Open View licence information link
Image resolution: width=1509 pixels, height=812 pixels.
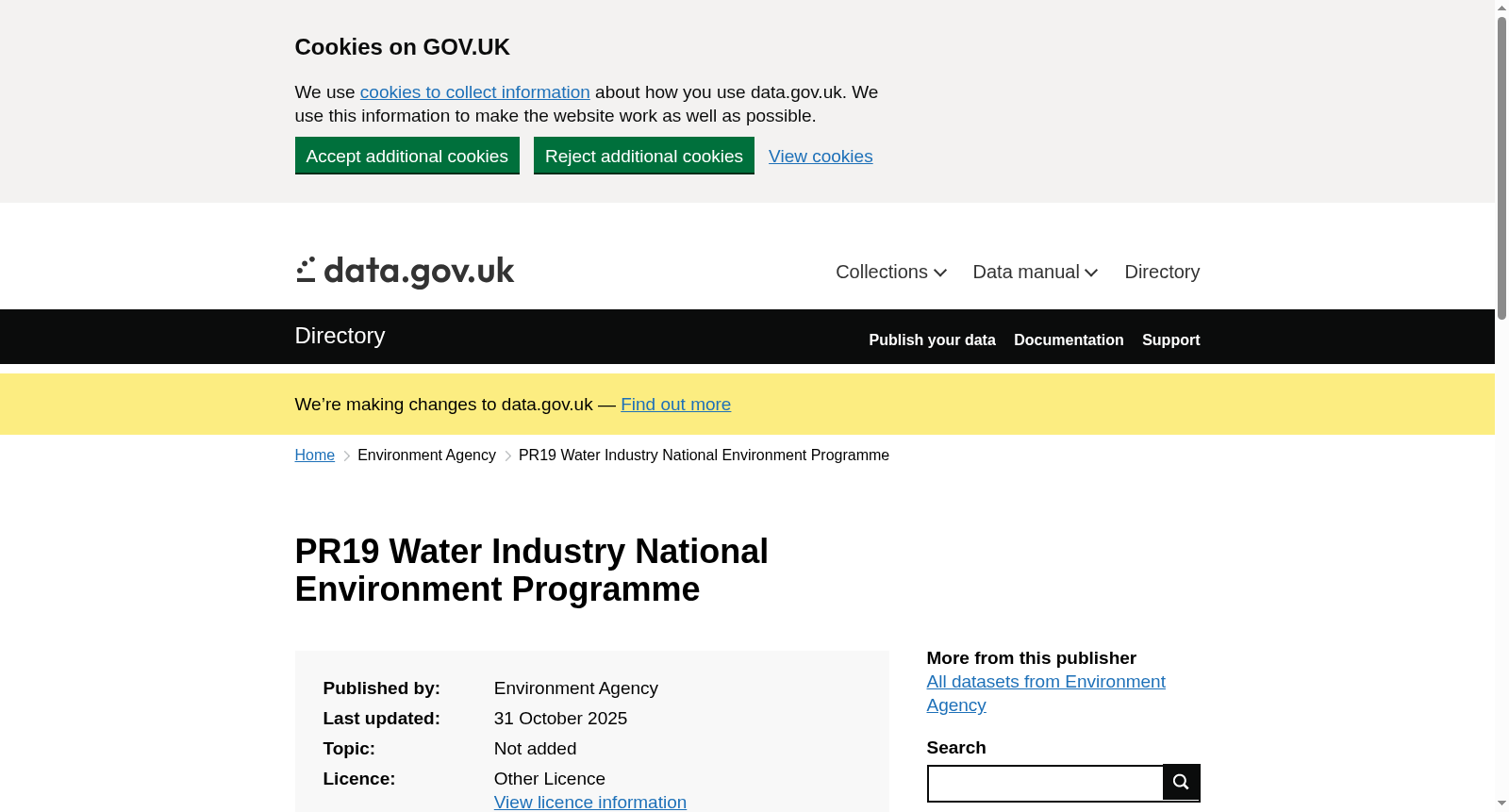pyautogui.click(x=590, y=802)
